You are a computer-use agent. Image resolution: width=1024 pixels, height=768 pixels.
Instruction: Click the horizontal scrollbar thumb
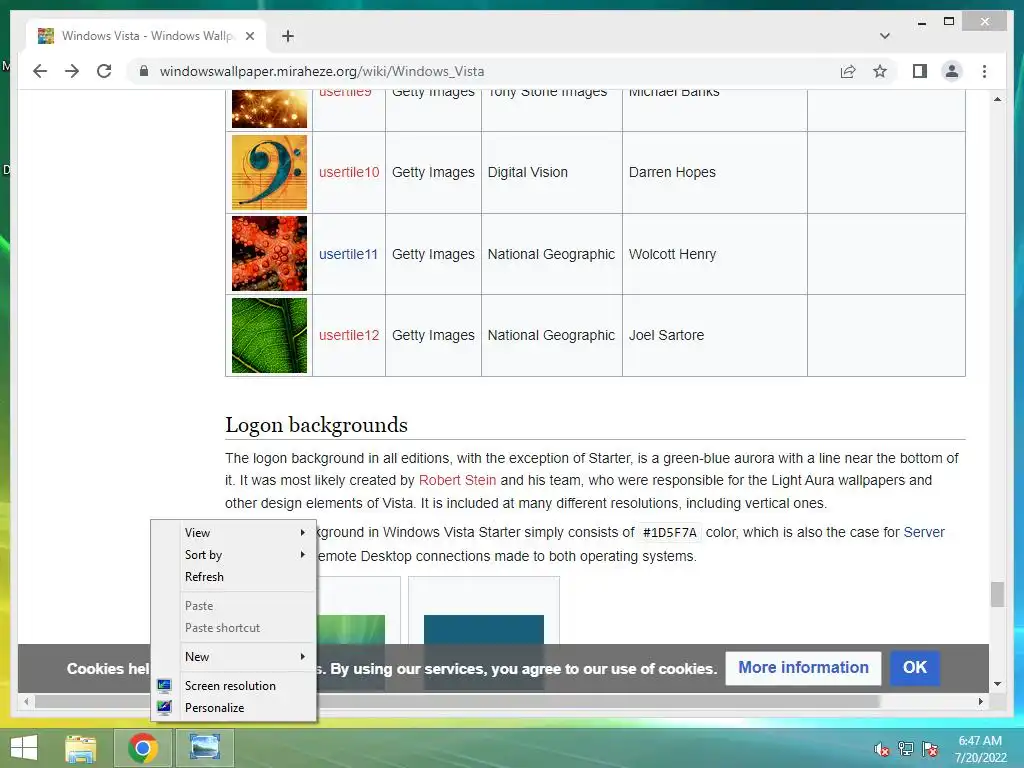tap(457, 701)
